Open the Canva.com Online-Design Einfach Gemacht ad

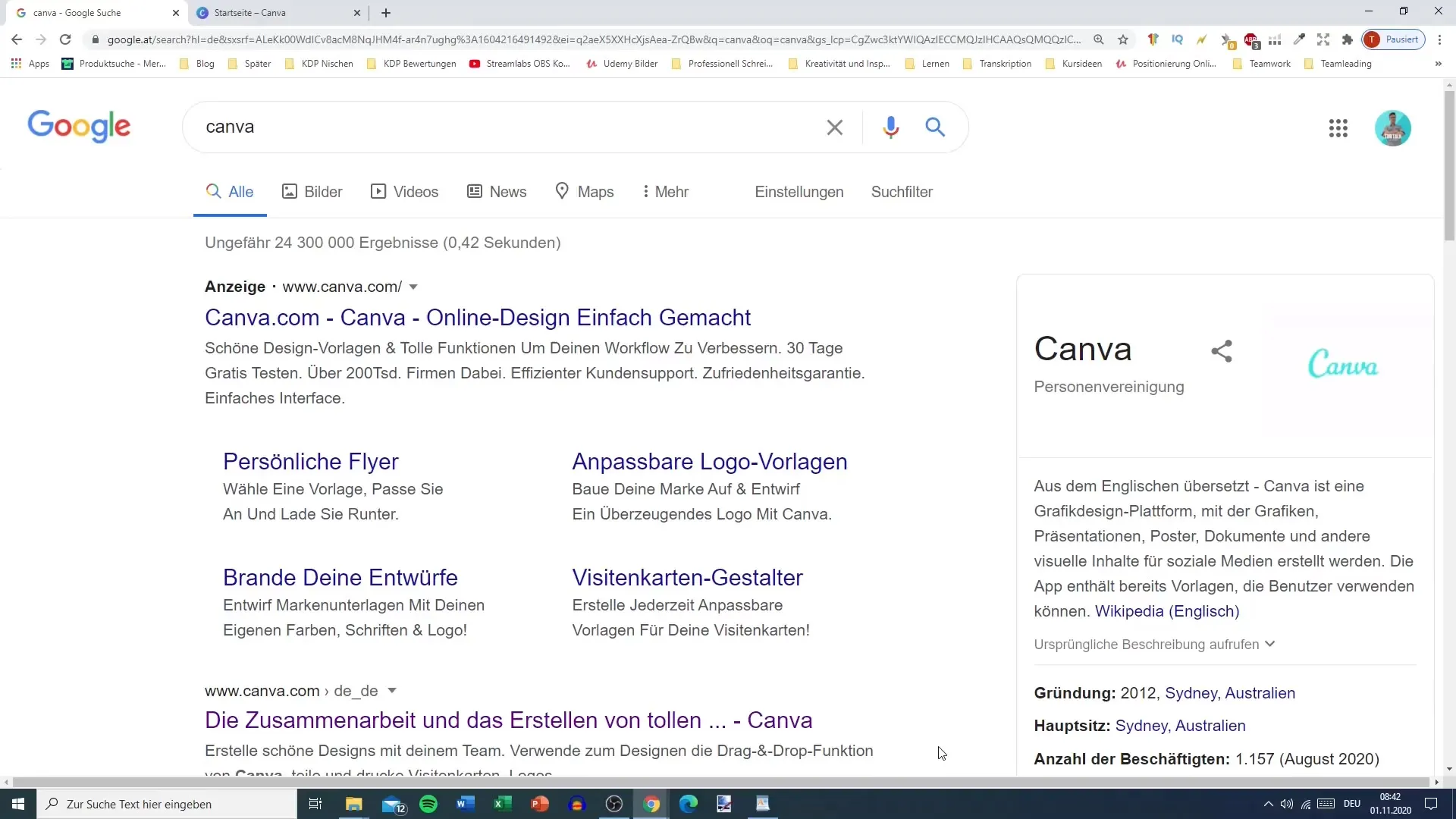tap(478, 317)
